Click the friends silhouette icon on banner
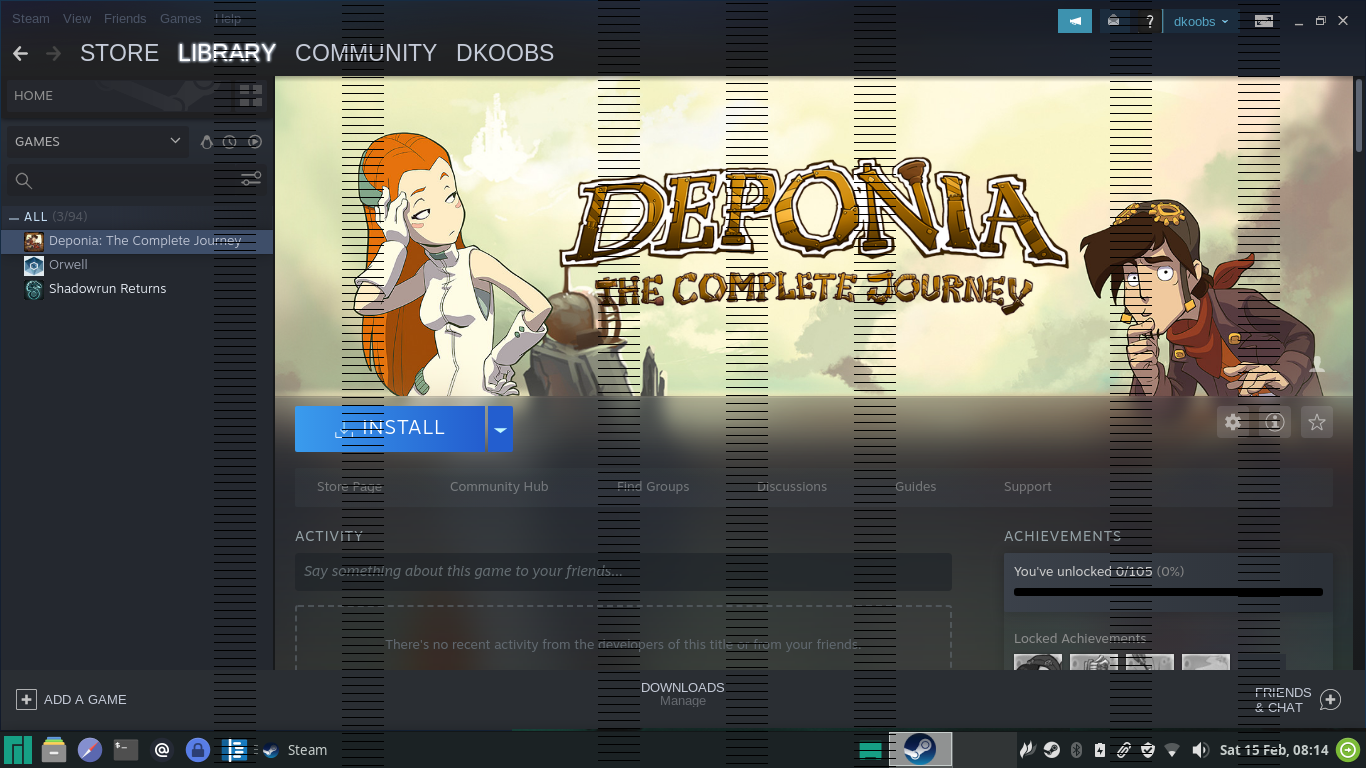The width and height of the screenshot is (1366, 768). click(x=1317, y=365)
